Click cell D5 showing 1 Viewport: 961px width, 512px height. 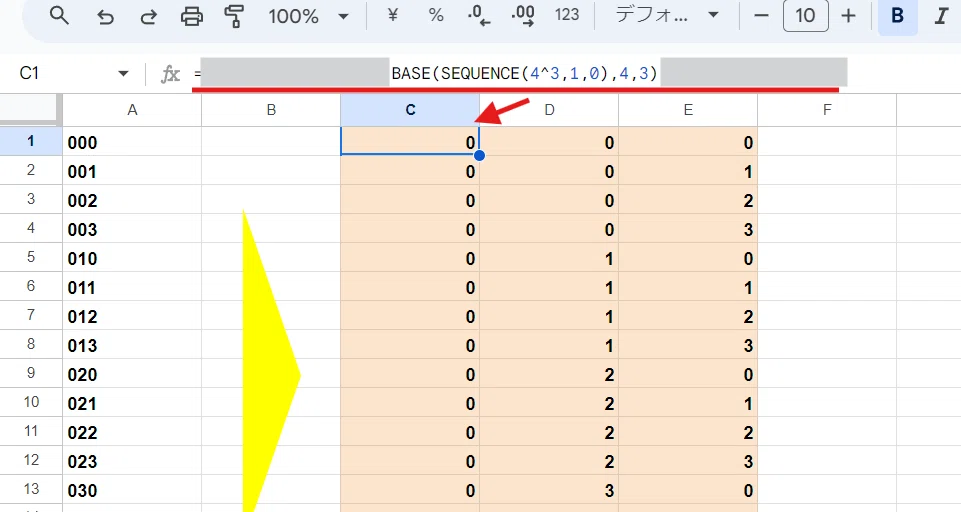coord(549,258)
